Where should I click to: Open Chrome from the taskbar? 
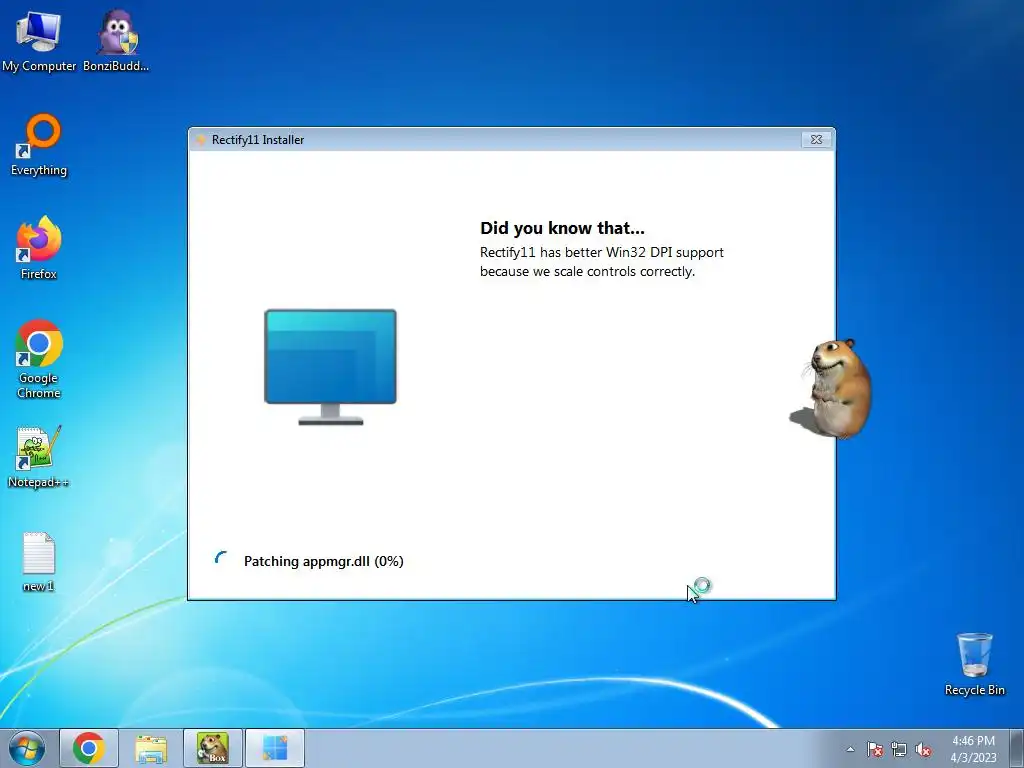tap(89, 748)
